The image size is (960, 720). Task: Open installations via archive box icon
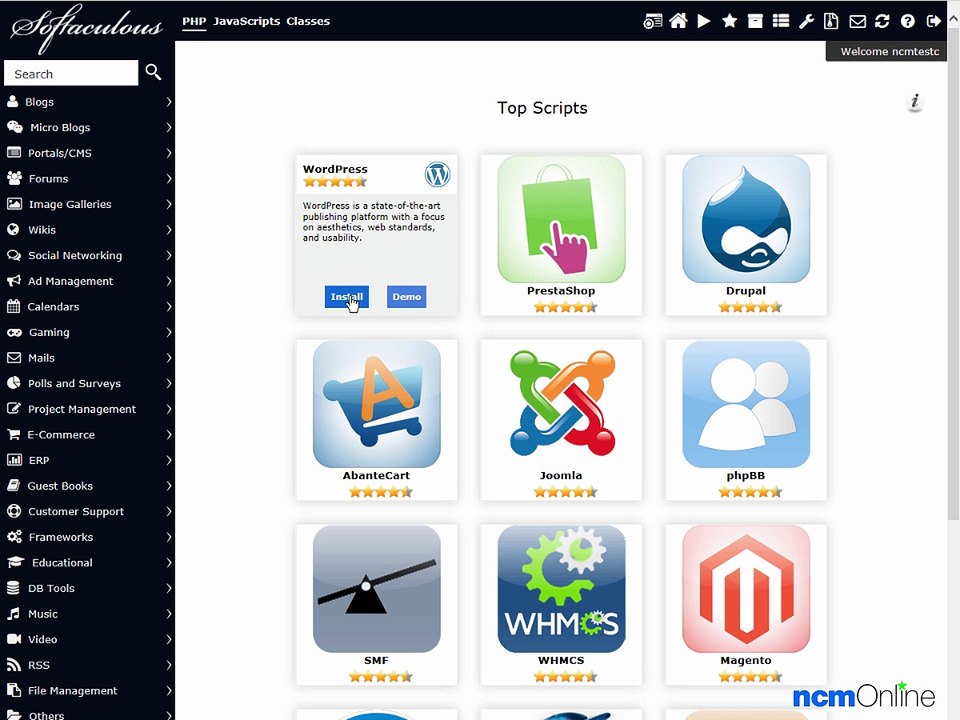click(756, 21)
